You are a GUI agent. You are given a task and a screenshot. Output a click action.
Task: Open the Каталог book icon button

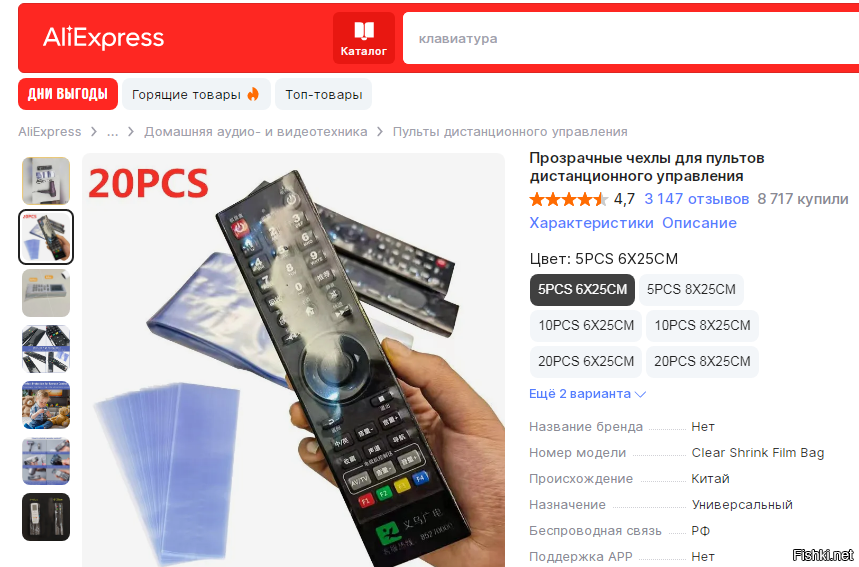pos(364,38)
